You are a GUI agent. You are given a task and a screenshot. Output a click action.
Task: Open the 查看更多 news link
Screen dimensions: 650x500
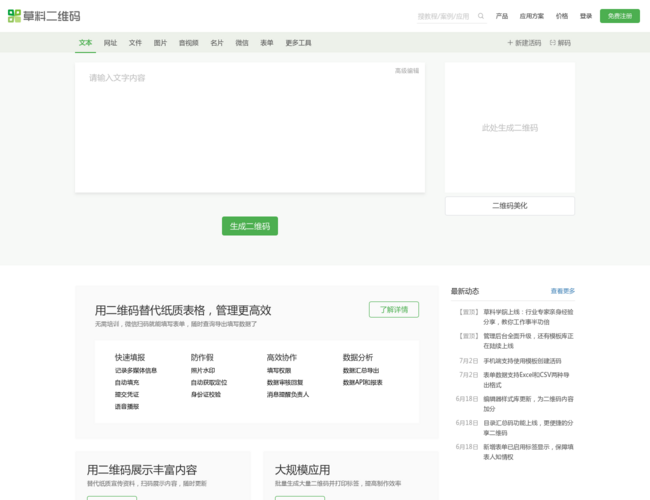[x=562, y=291]
